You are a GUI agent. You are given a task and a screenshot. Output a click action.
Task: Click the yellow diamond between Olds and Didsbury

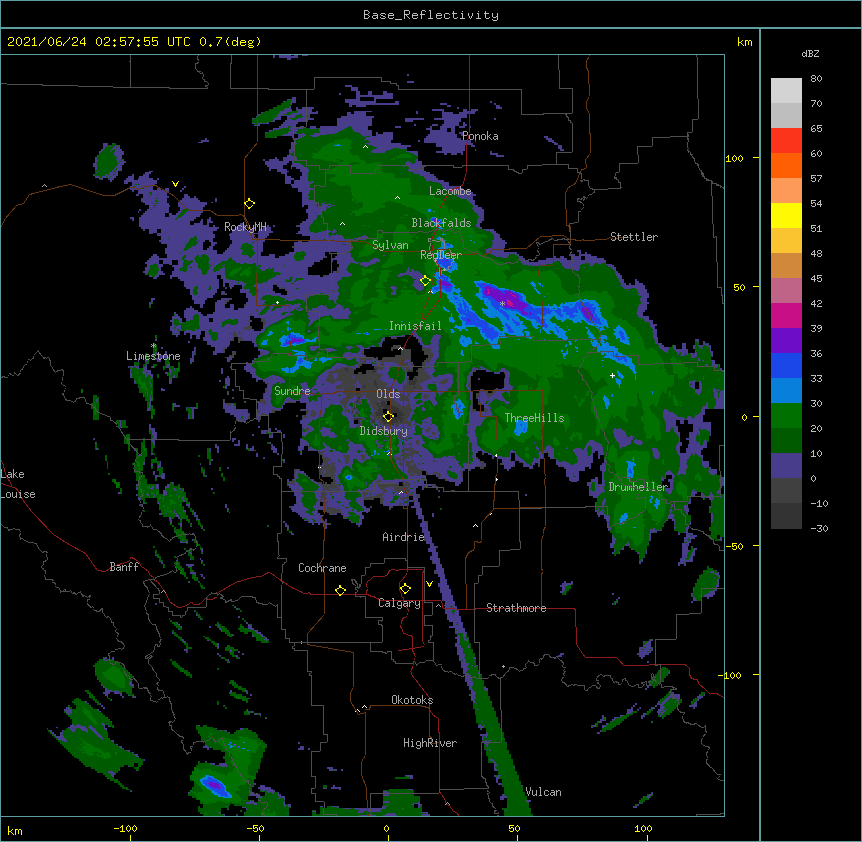(388, 416)
